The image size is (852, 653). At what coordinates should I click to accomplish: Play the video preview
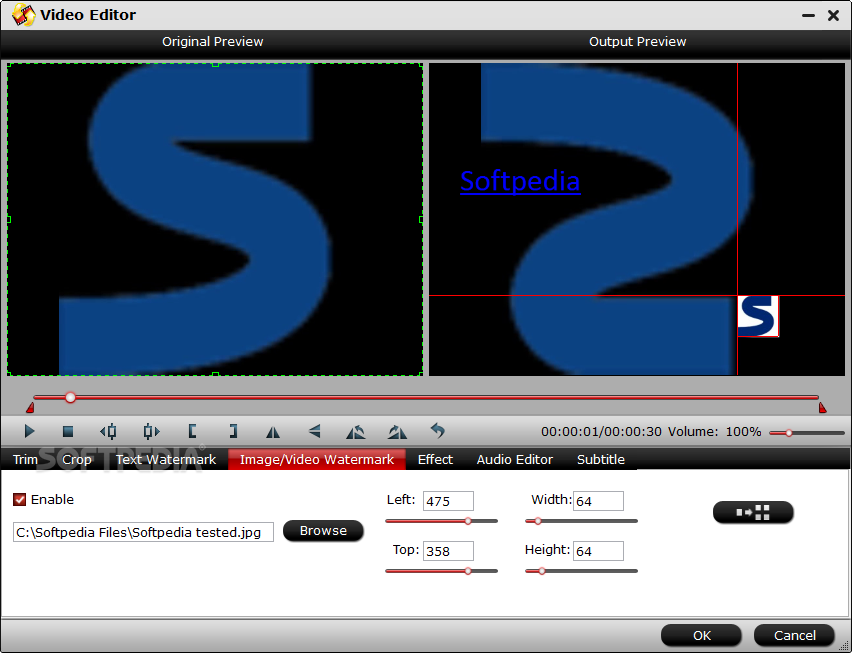click(29, 431)
